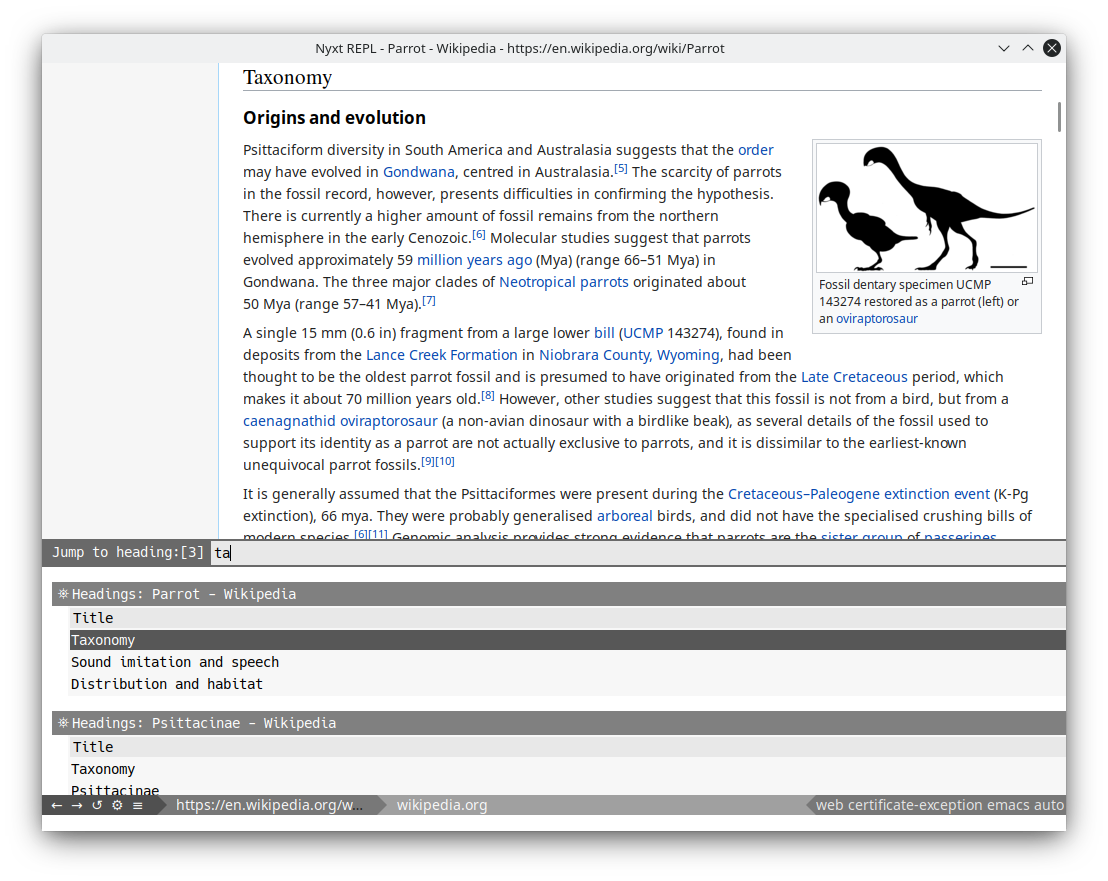Click the page vertical scrollbar handle
Viewport: 1108px width, 881px height.
1059,117
